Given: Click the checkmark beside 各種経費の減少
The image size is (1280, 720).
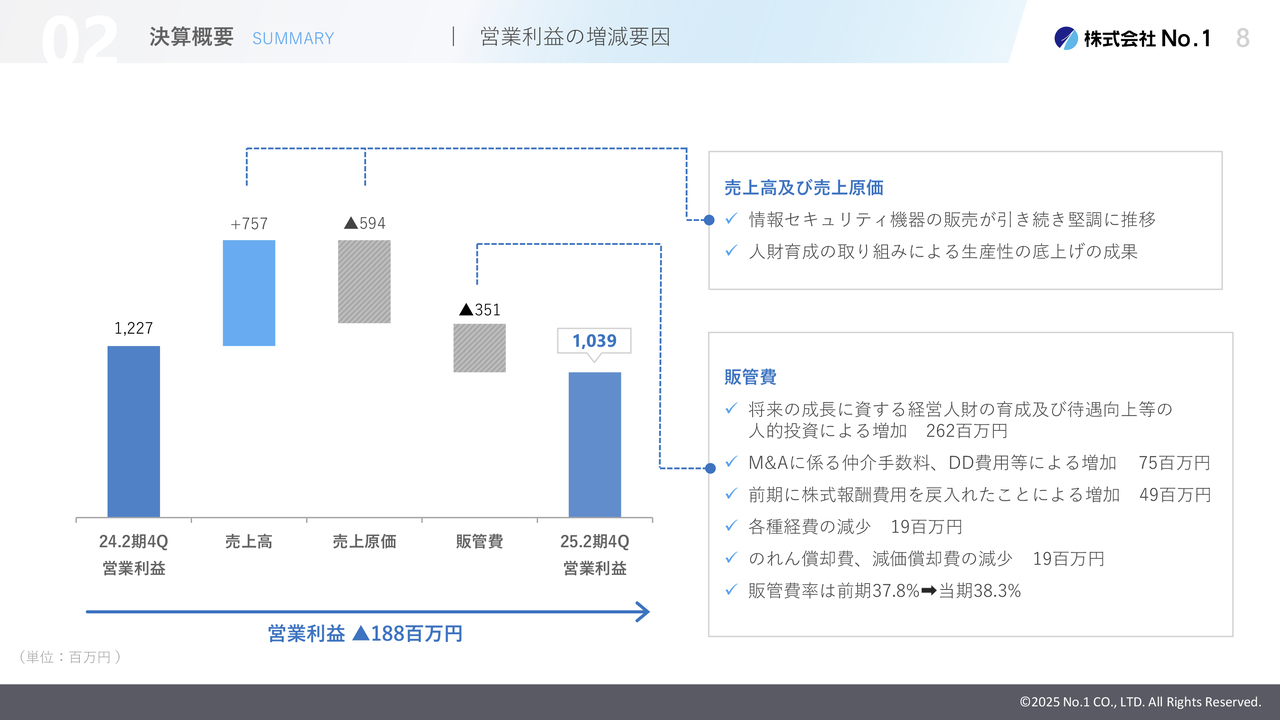Looking at the screenshot, I should point(731,526).
